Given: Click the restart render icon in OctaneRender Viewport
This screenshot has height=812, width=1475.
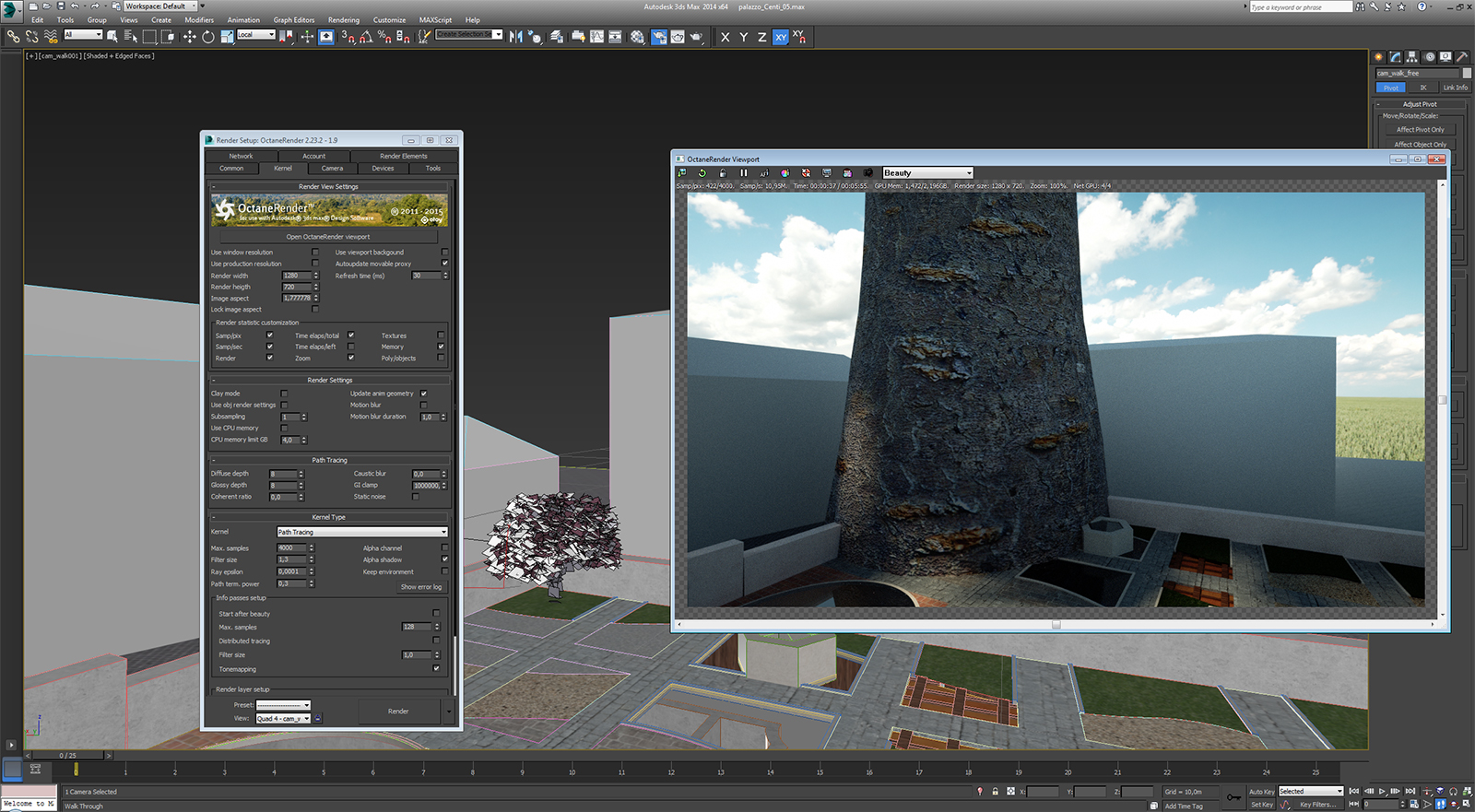Looking at the screenshot, I should click(702, 173).
